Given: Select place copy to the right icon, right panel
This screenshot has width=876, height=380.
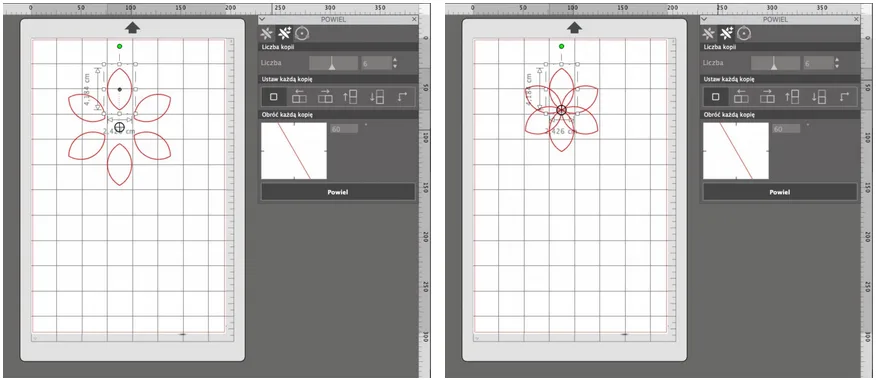Looking at the screenshot, I should 767,97.
